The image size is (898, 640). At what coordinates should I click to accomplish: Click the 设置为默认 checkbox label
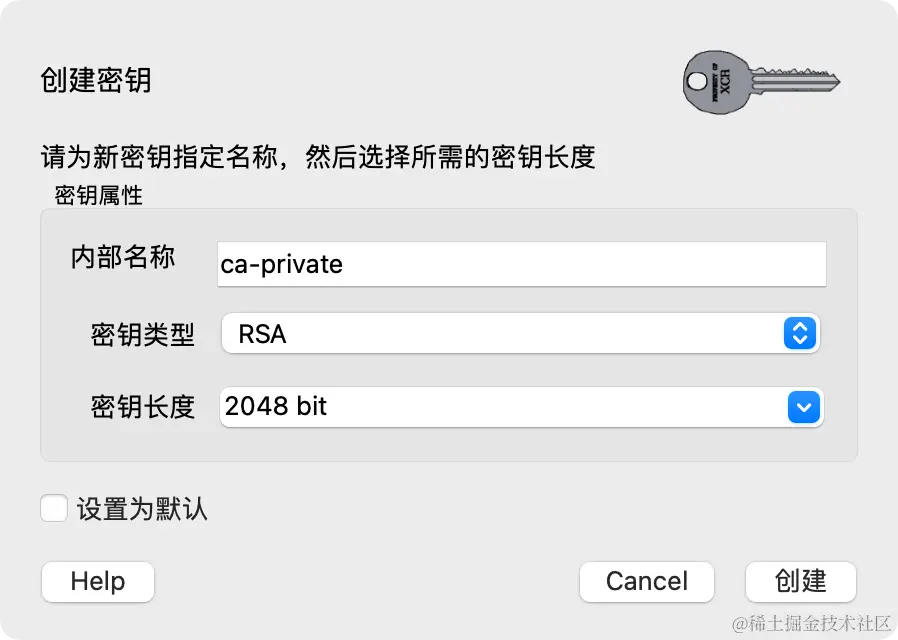click(142, 509)
